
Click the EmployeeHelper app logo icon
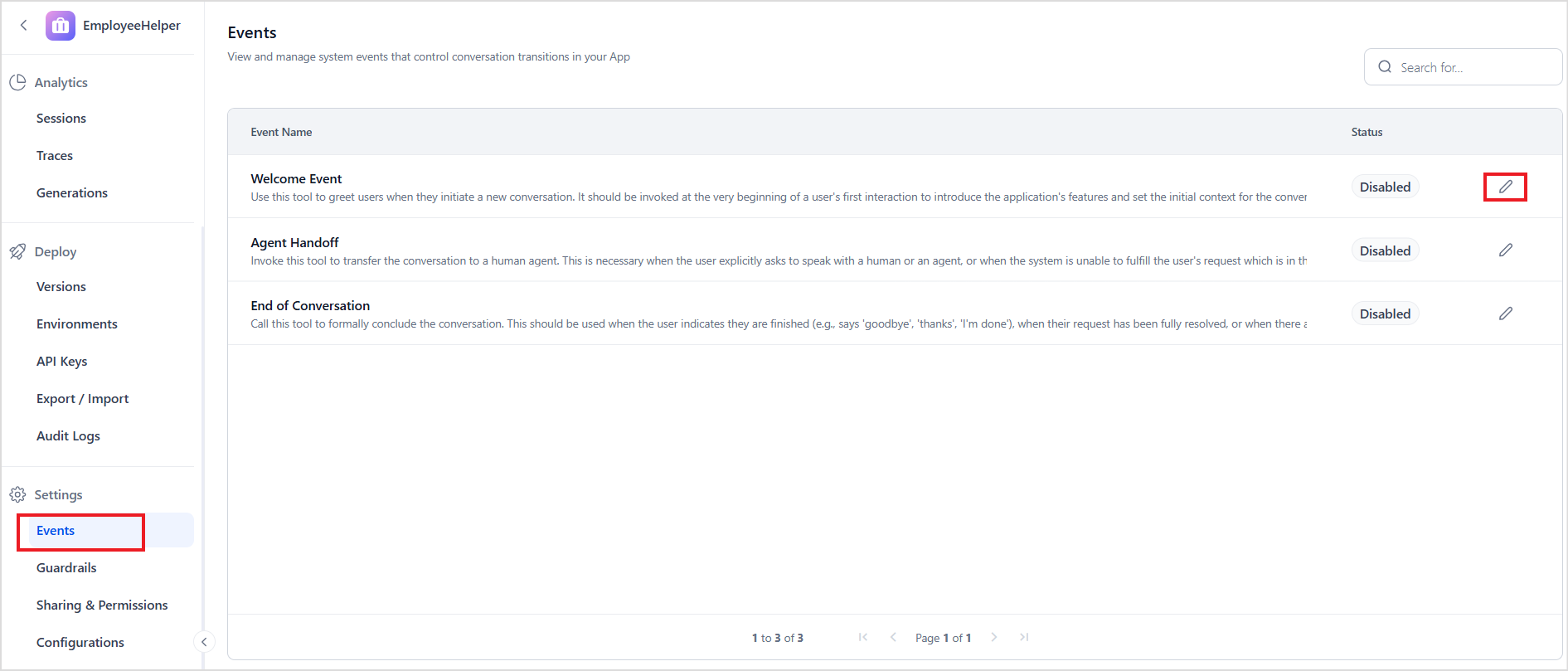point(61,26)
